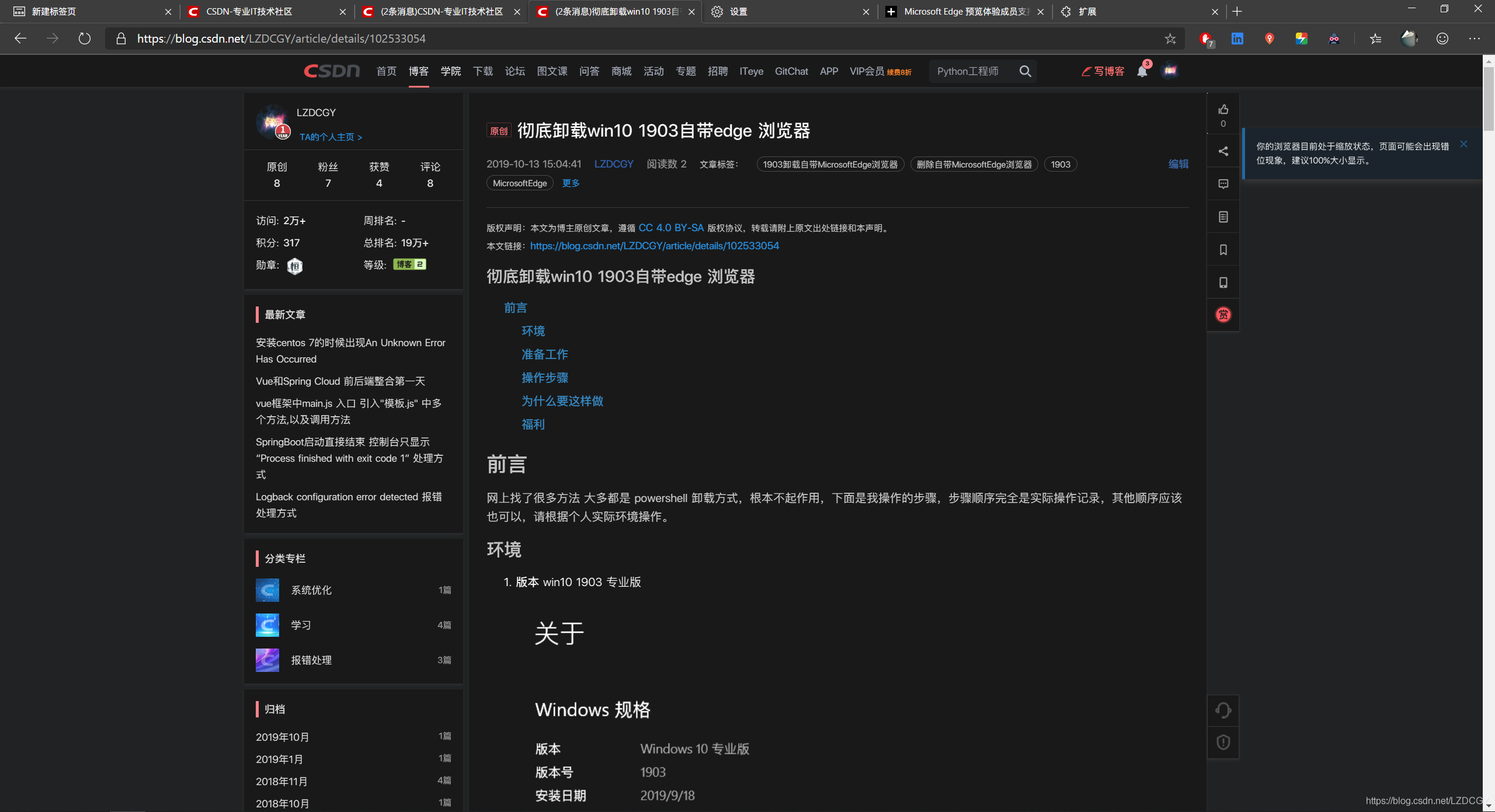Open article Vue和Spring Cloud 前后端整合第一天

[340, 381]
